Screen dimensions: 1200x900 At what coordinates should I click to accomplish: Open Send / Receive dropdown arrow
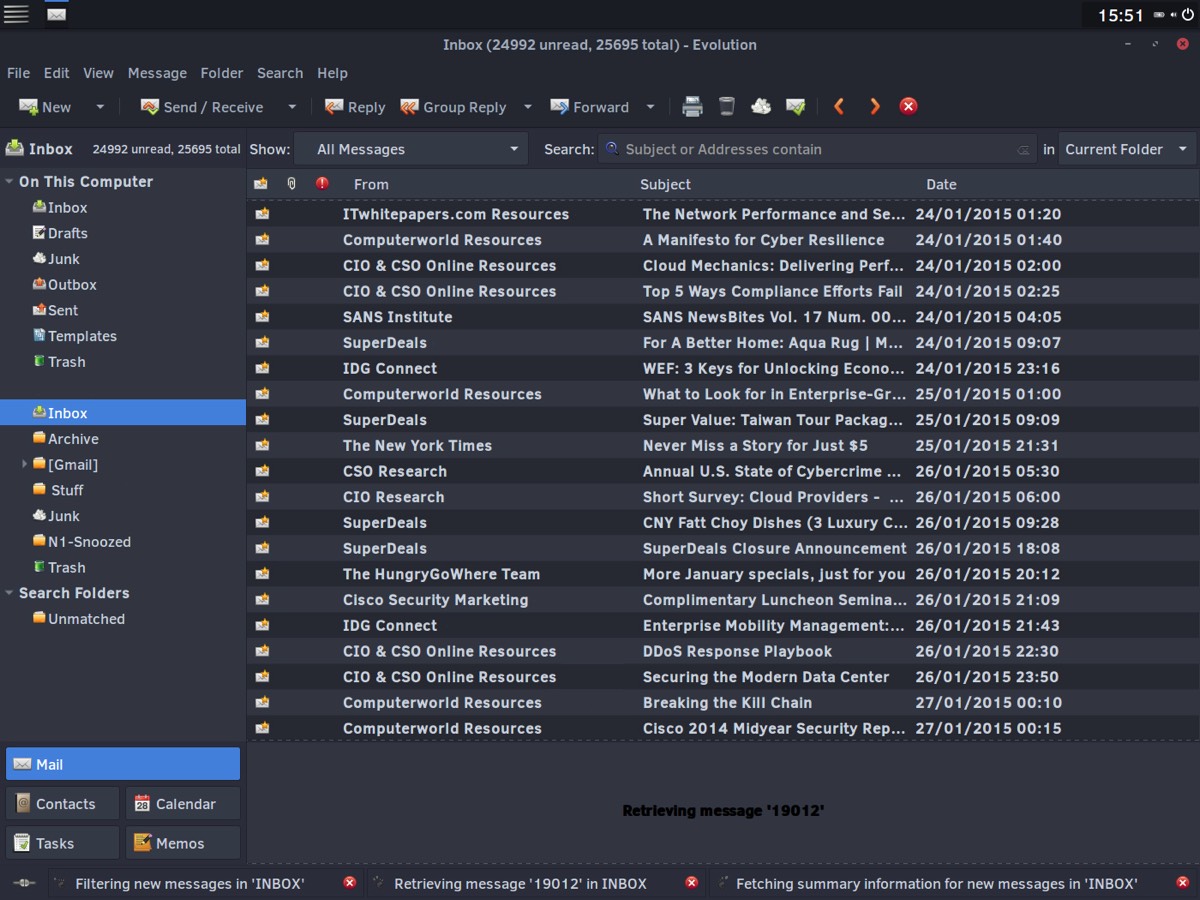pos(292,107)
